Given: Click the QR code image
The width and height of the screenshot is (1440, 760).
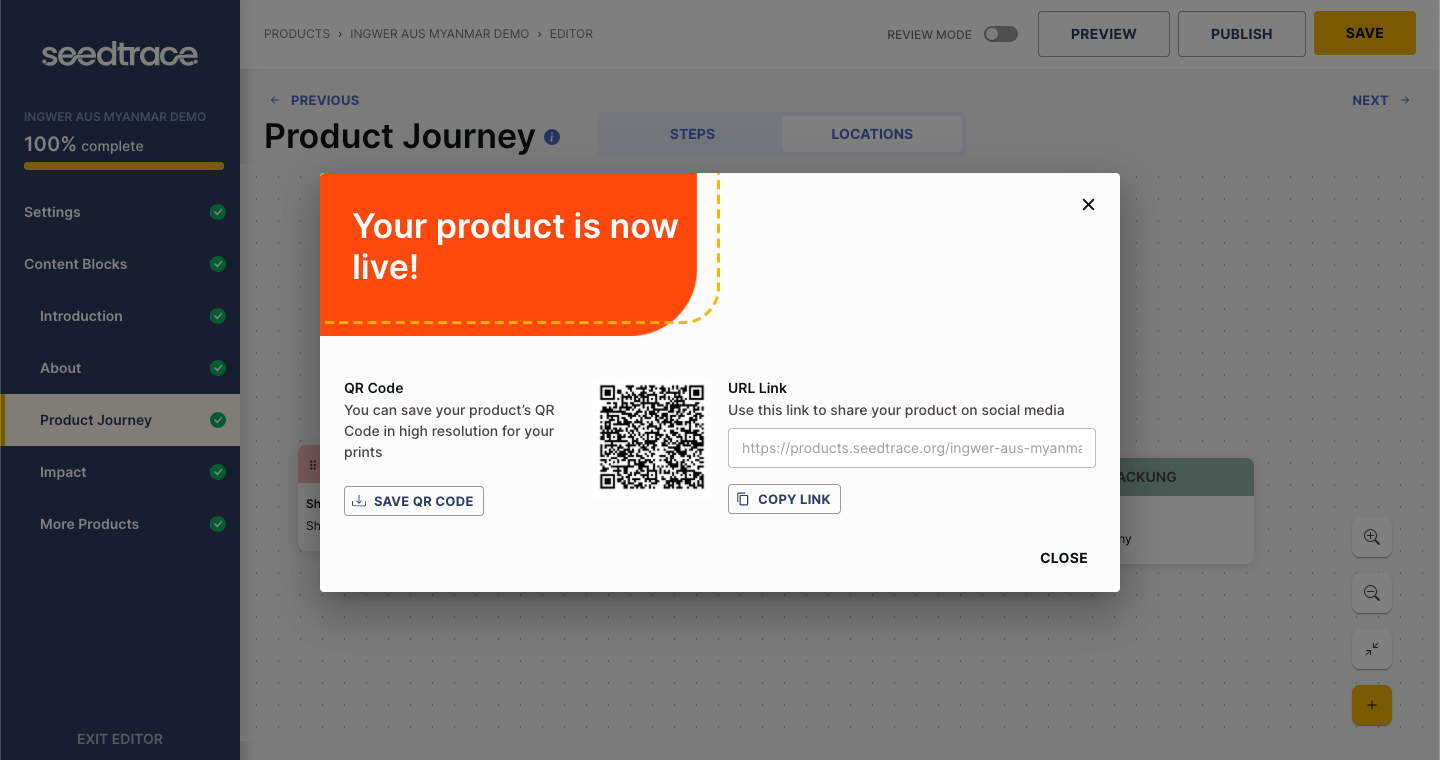Looking at the screenshot, I should pos(652,437).
